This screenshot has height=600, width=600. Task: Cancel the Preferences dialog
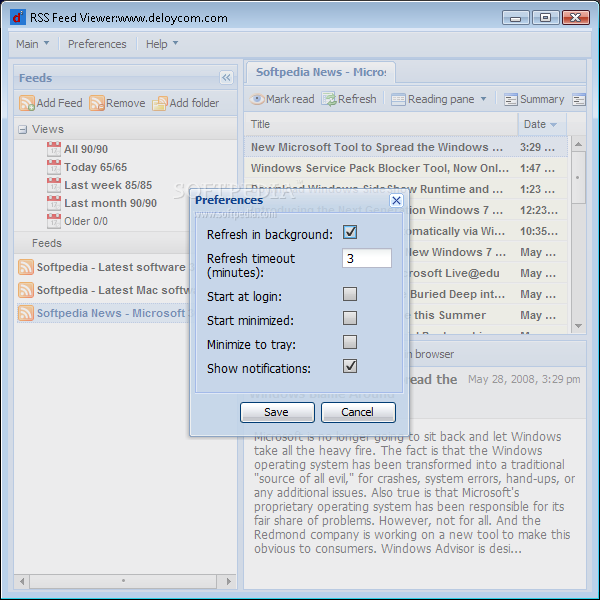click(x=358, y=412)
